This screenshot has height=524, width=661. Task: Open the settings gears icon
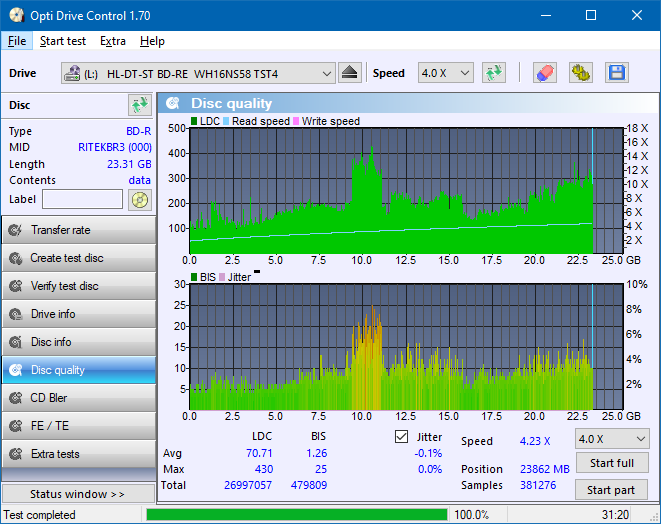[580, 73]
